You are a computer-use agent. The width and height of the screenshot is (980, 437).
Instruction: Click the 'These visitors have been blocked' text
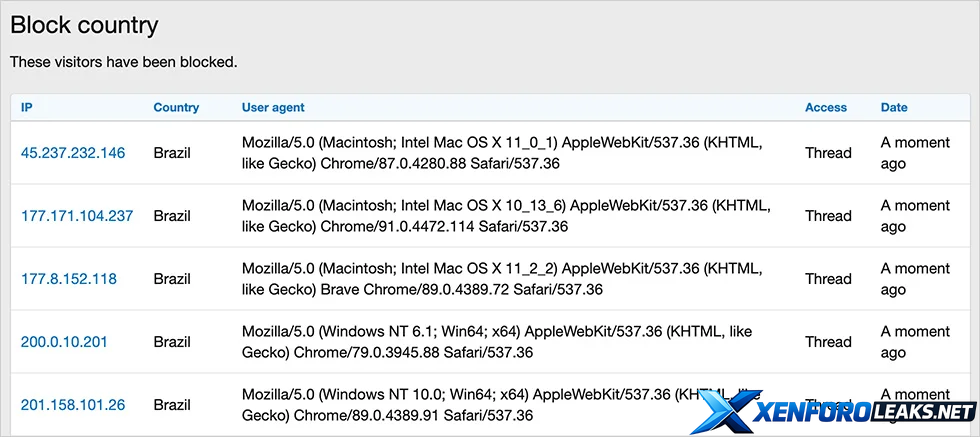pos(124,62)
